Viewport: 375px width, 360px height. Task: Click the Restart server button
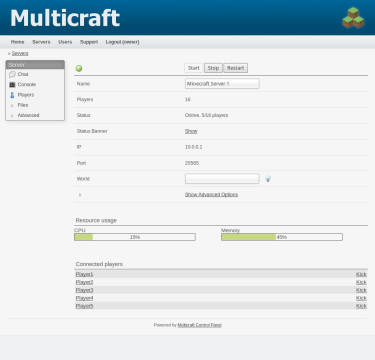click(235, 68)
